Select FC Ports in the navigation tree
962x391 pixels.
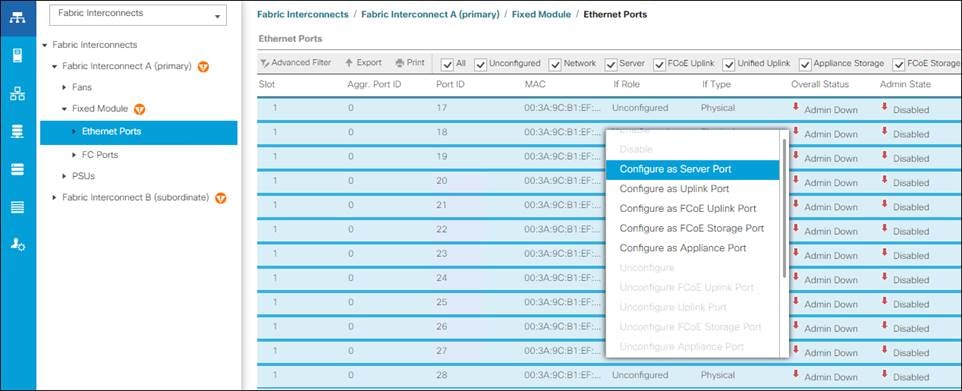[x=100, y=155]
